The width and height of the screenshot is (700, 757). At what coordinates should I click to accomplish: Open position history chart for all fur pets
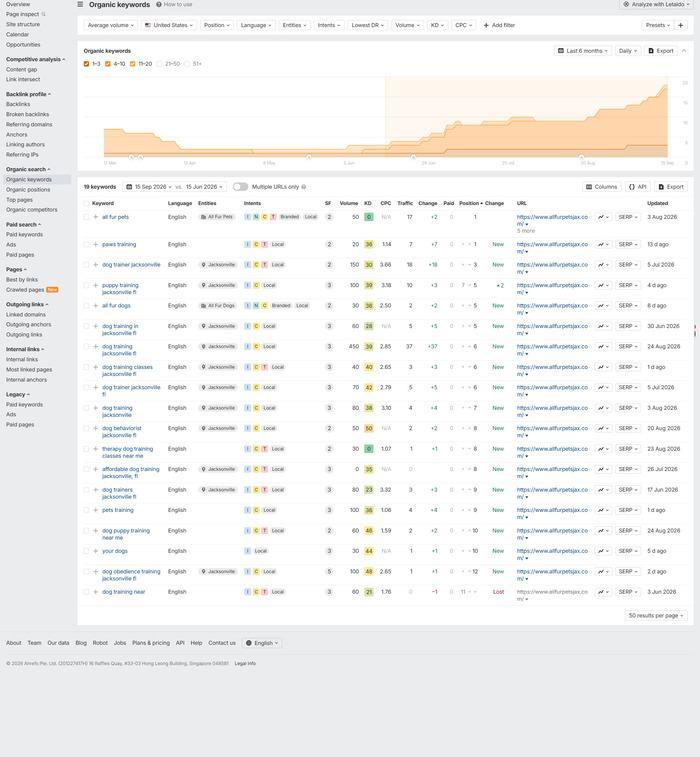click(x=602, y=217)
